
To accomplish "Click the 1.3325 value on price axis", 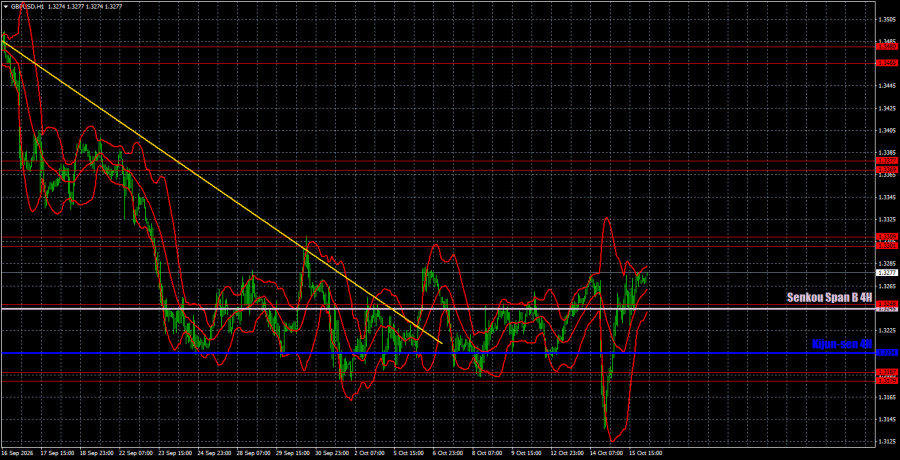I will (886, 219).
